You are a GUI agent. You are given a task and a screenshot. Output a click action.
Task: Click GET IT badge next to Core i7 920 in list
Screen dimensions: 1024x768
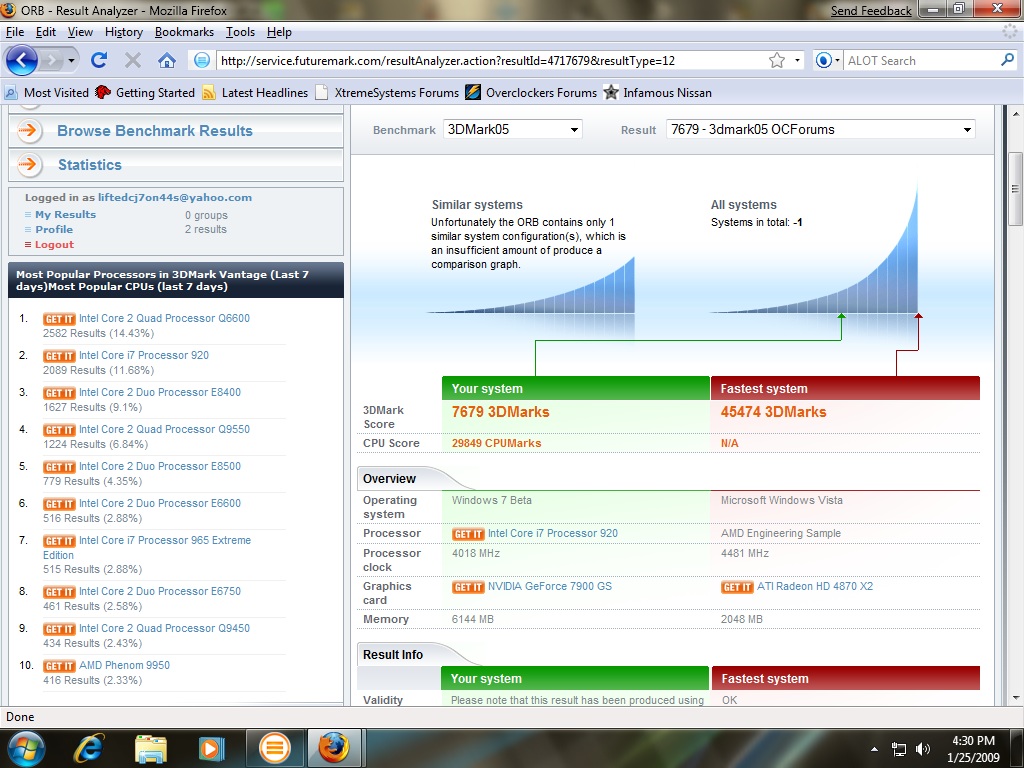pyautogui.click(x=59, y=356)
